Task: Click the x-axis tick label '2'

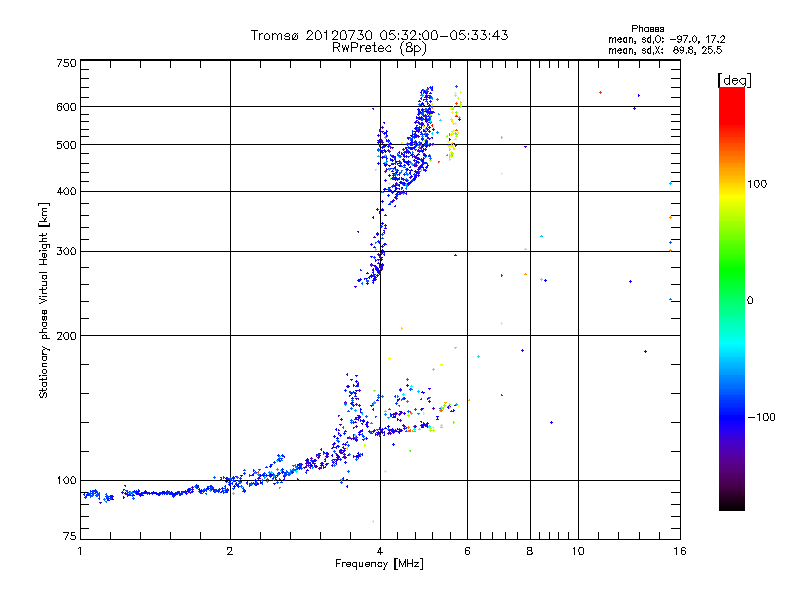Action: (230, 551)
